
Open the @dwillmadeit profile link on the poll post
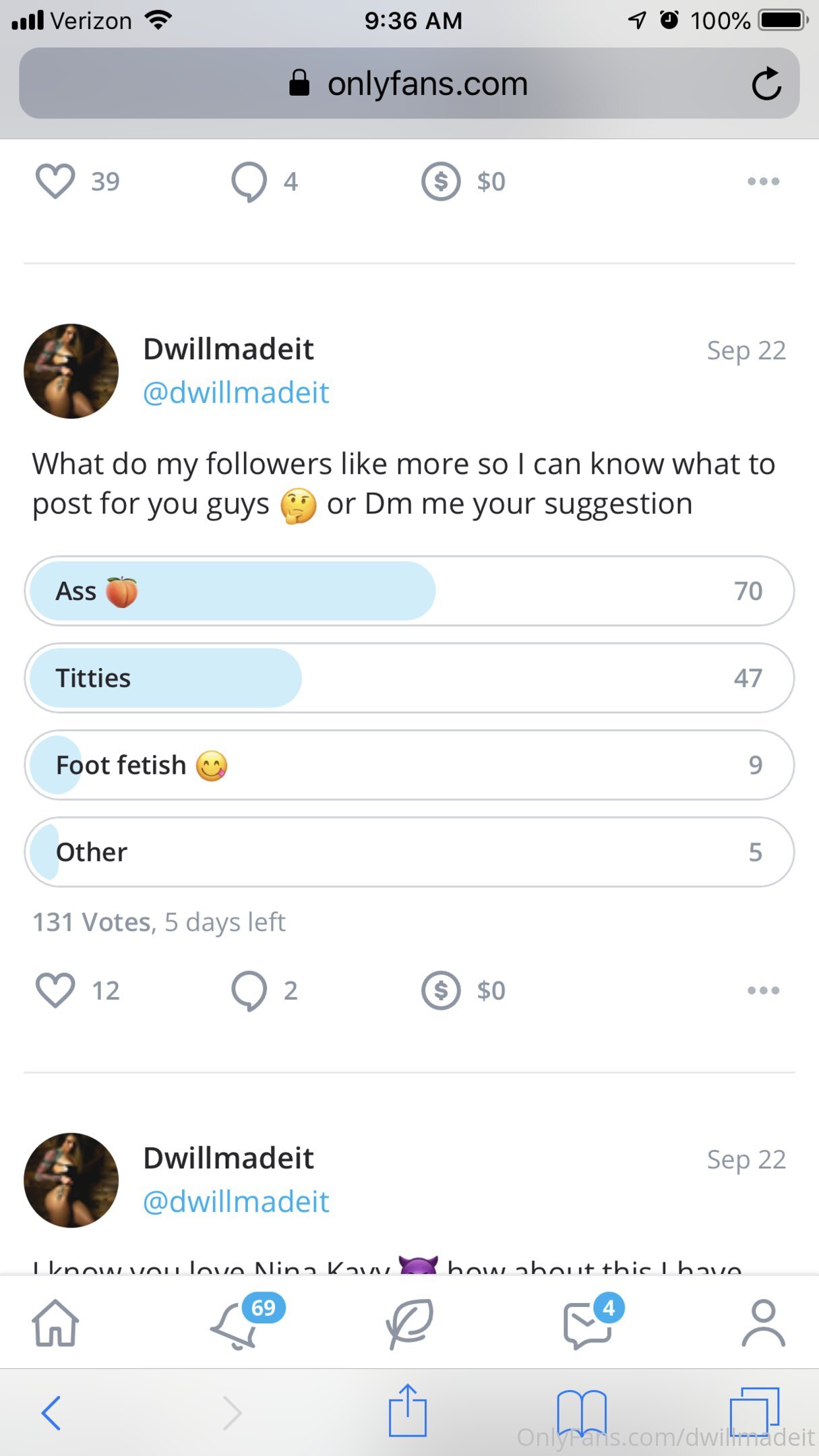coord(236,392)
